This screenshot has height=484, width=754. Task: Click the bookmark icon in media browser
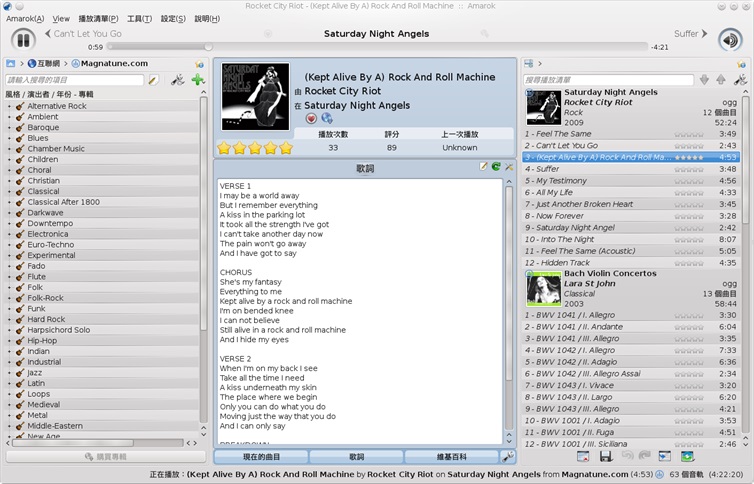(199, 64)
